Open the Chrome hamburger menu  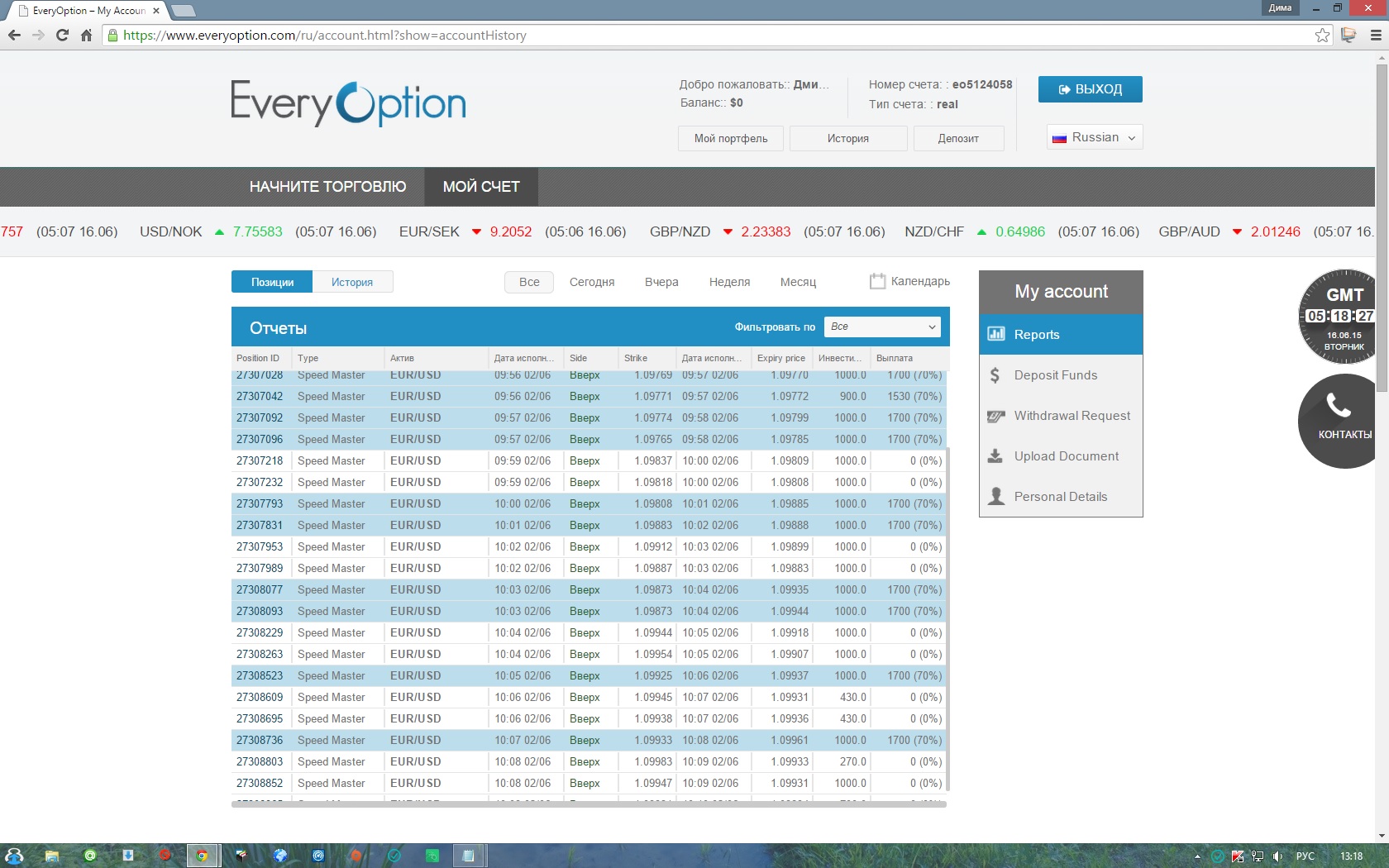(1376, 36)
